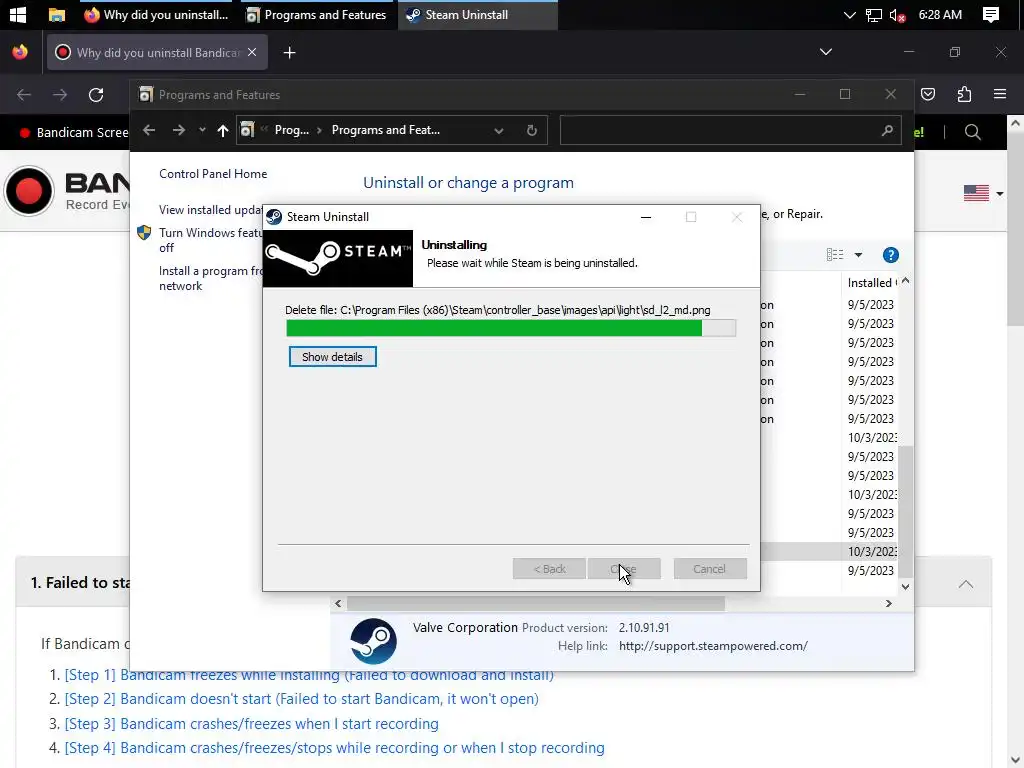This screenshot has height=768, width=1024.
Task: Click the Back button in Steam Uninstall
Action: [549, 569]
